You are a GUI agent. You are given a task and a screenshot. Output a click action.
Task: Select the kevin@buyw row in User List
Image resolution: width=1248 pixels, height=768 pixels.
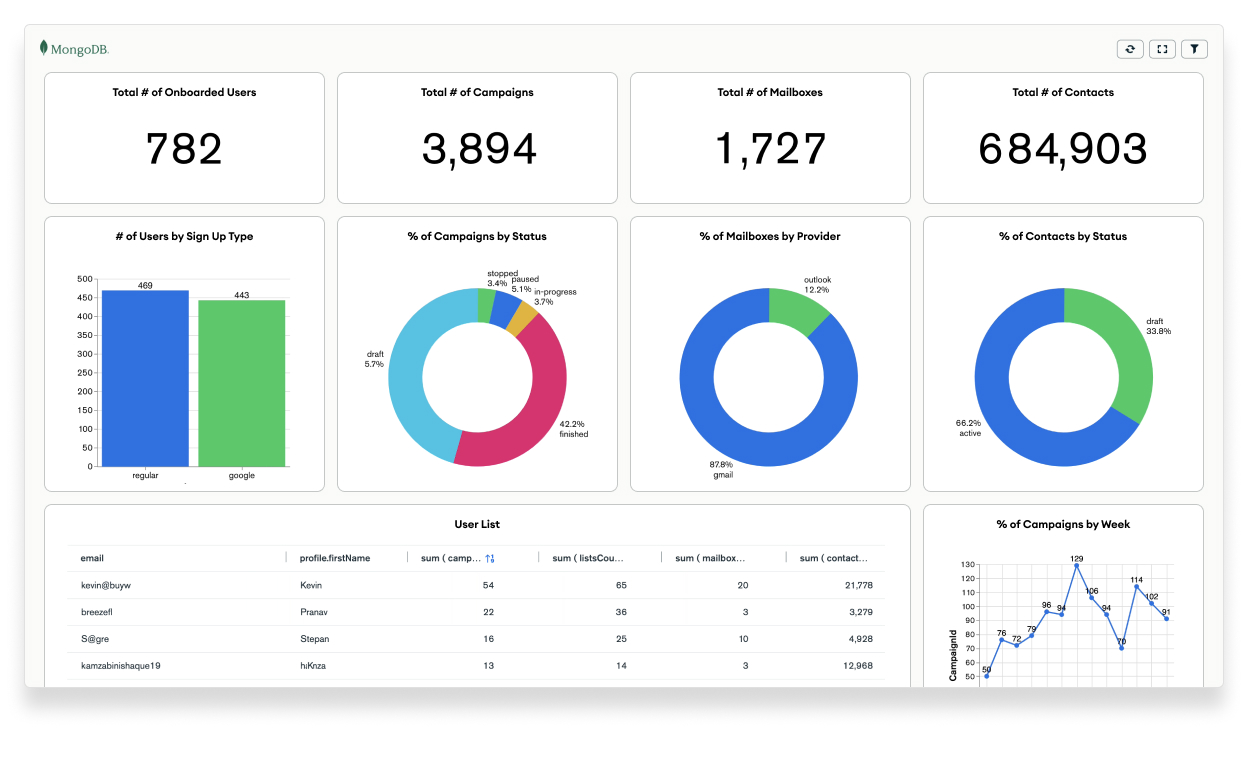click(x=476, y=585)
